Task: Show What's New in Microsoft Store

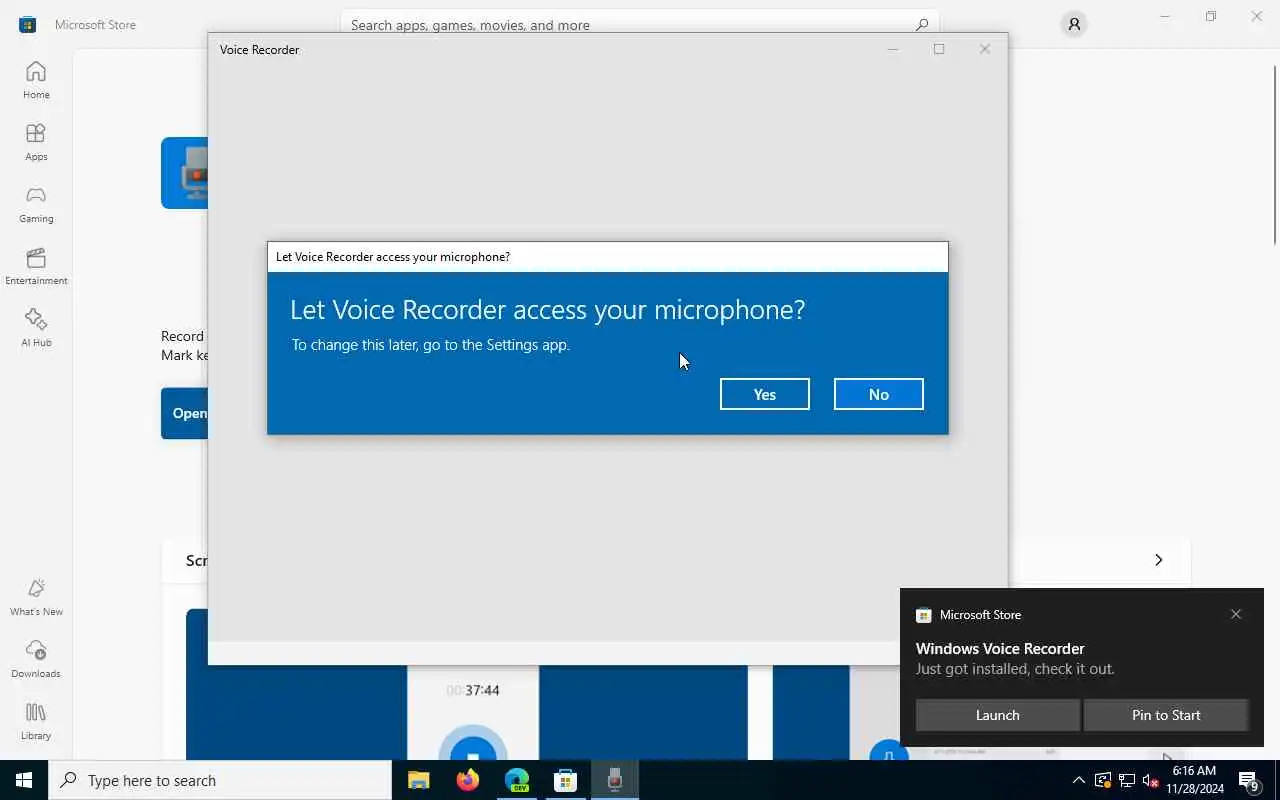Action: [36, 597]
